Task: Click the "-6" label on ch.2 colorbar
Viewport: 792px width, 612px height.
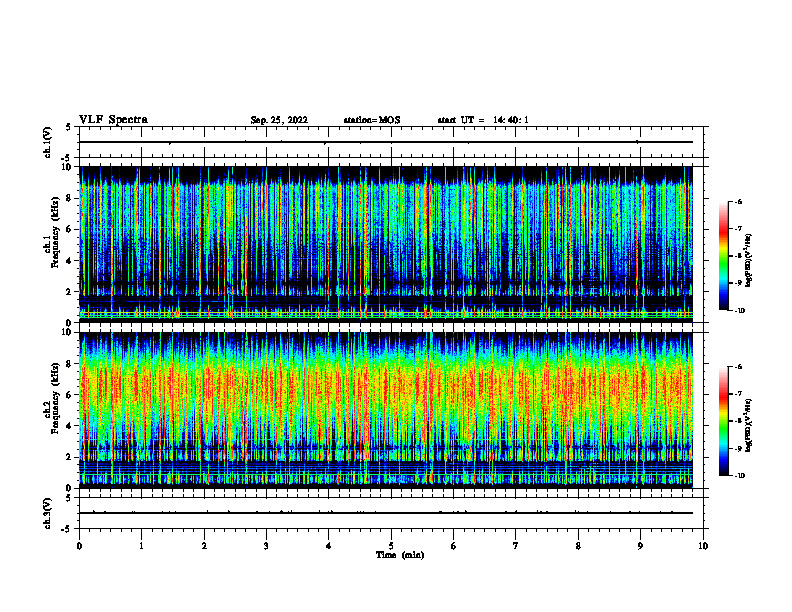Action: click(x=738, y=367)
